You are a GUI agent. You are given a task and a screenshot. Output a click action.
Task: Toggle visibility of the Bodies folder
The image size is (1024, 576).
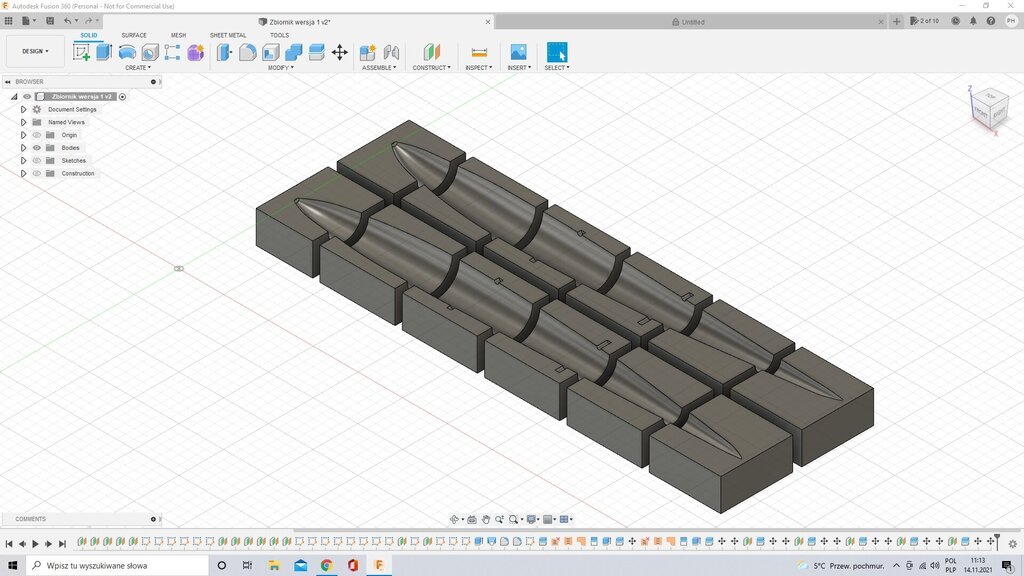tap(37, 148)
